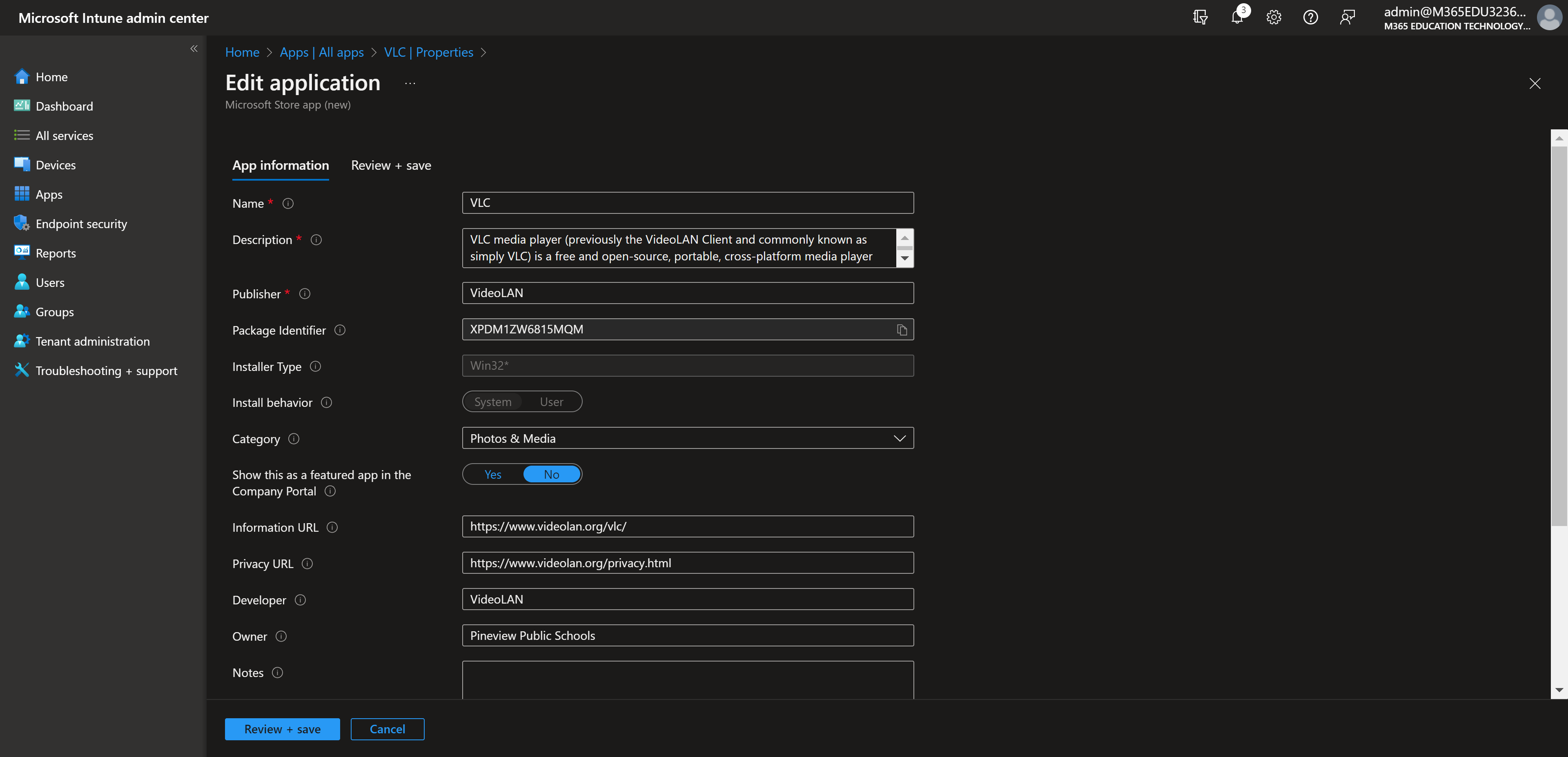Click the Name input field
The width and height of the screenshot is (1568, 757).
coord(688,203)
